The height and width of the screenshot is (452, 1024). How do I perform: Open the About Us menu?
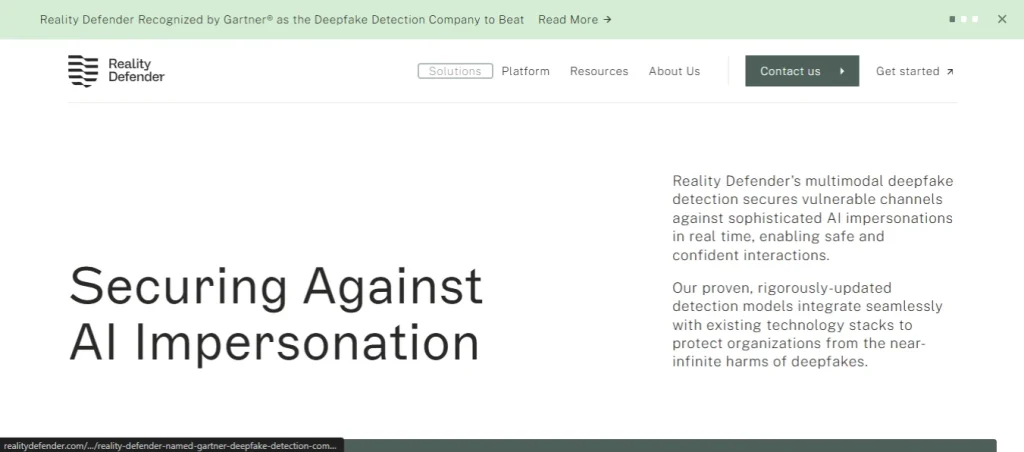[674, 71]
